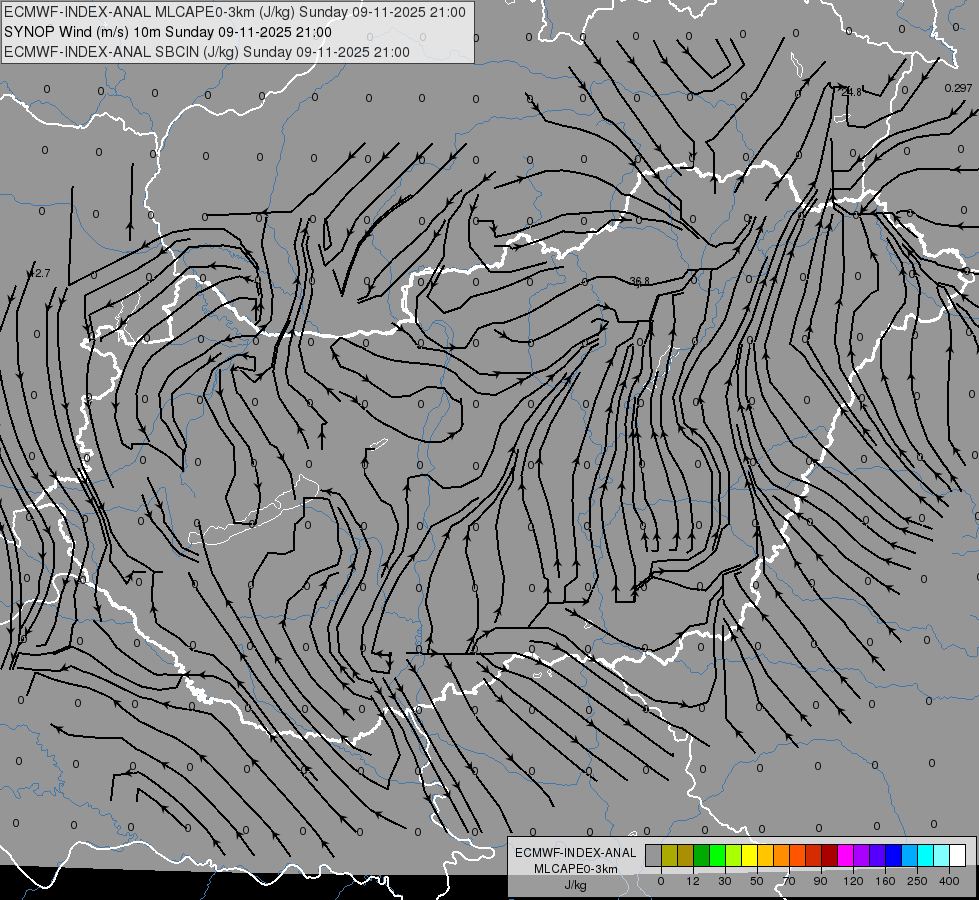The image size is (979, 900).
Task: Click the yellow swatch in the legend
Action: point(749,855)
